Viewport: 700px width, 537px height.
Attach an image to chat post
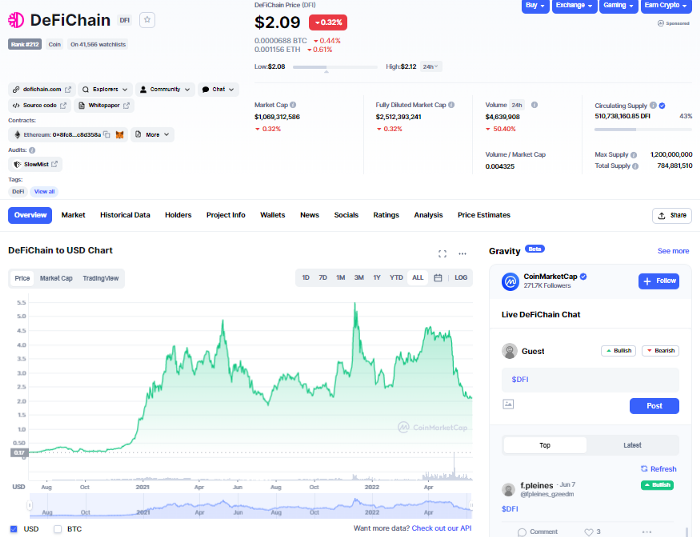coord(508,404)
